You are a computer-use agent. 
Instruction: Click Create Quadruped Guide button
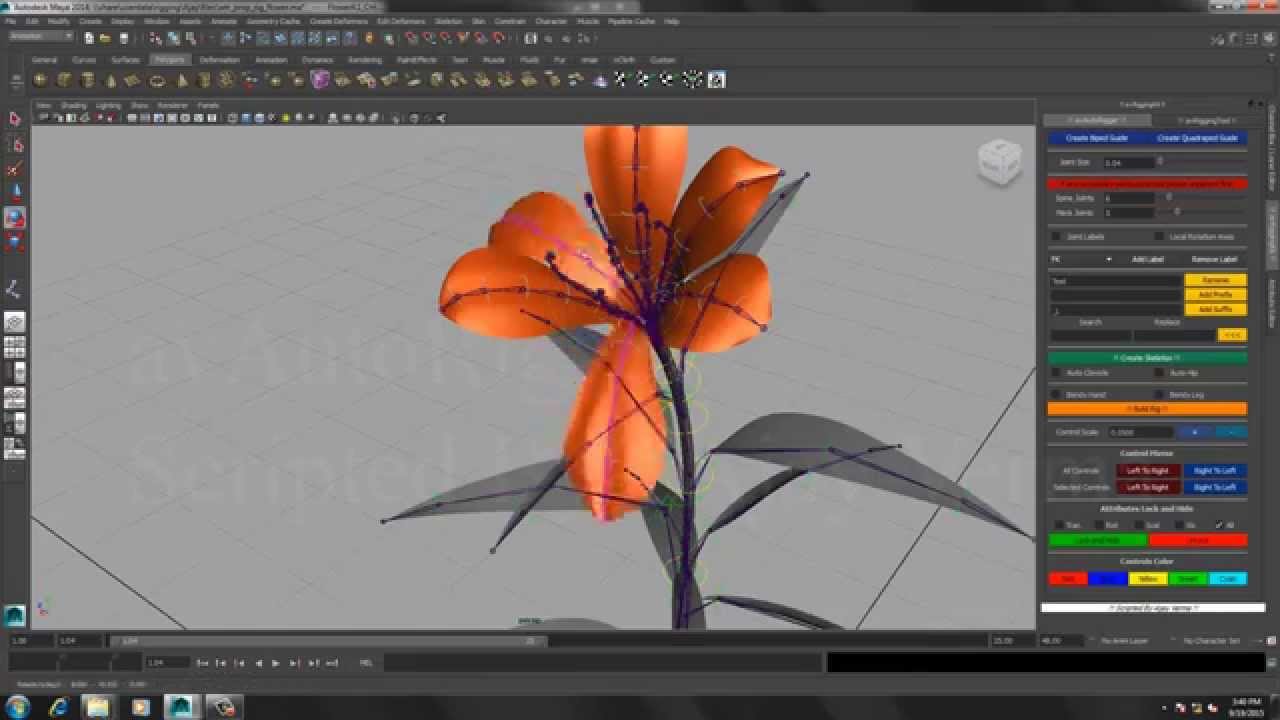point(1197,138)
